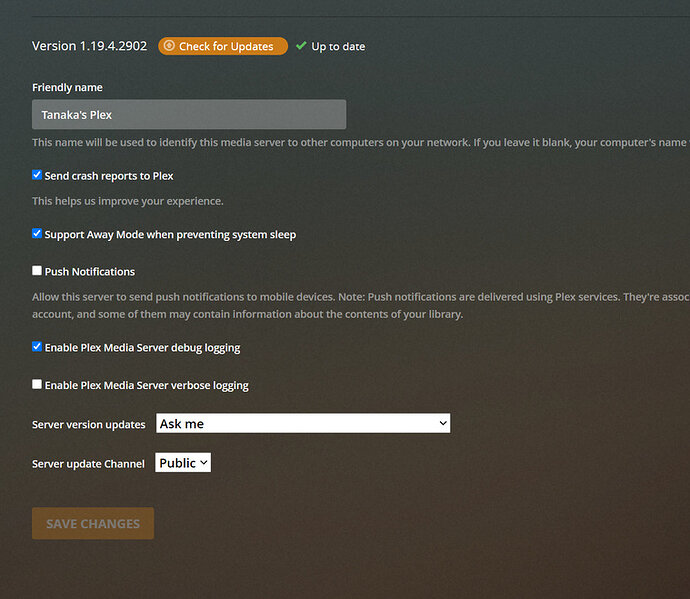This screenshot has width=690, height=599.
Task: Click the Check for Updates button
Action: [x=223, y=46]
